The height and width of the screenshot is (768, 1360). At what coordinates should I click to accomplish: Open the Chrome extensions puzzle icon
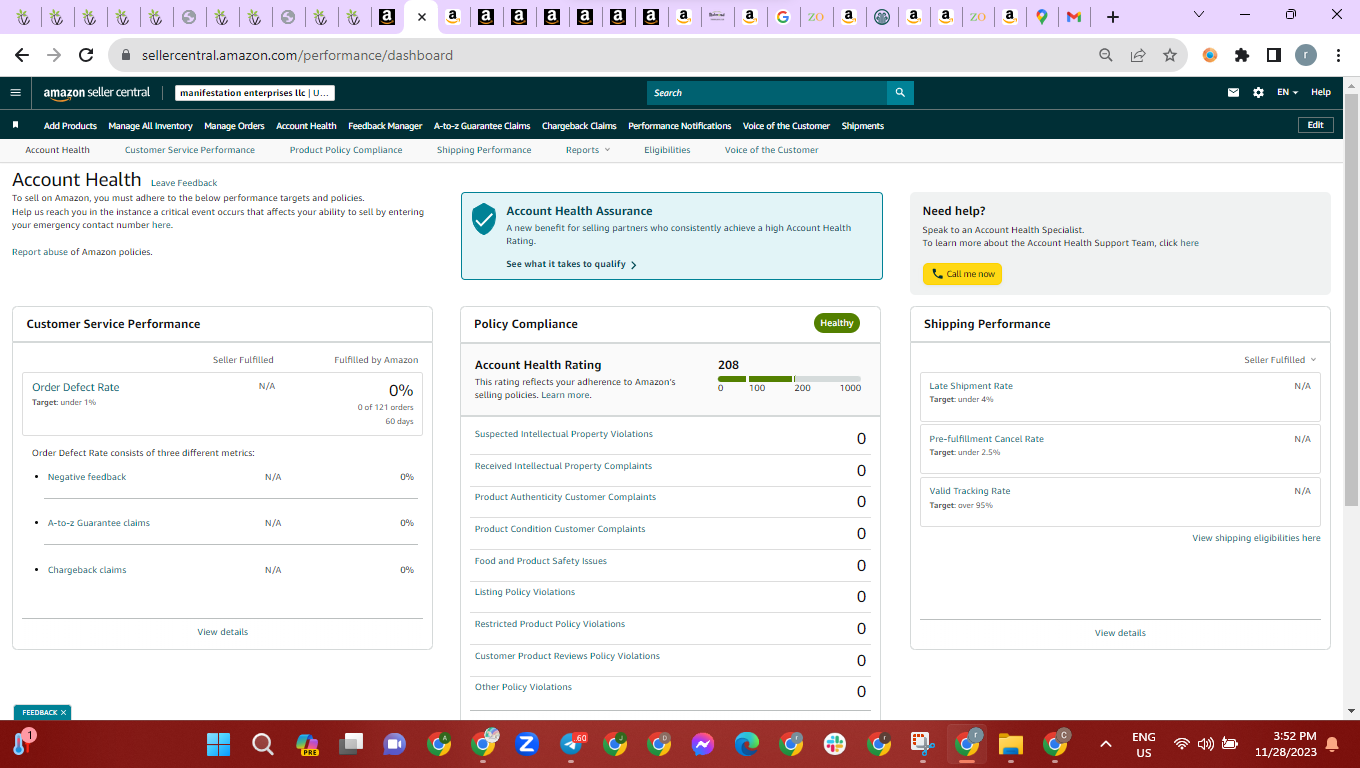[1242, 56]
